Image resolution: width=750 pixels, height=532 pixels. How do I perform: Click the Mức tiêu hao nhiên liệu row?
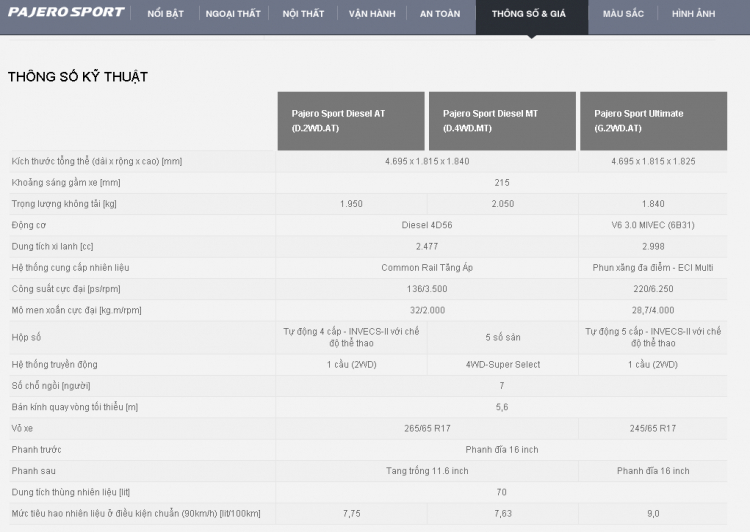(136, 513)
